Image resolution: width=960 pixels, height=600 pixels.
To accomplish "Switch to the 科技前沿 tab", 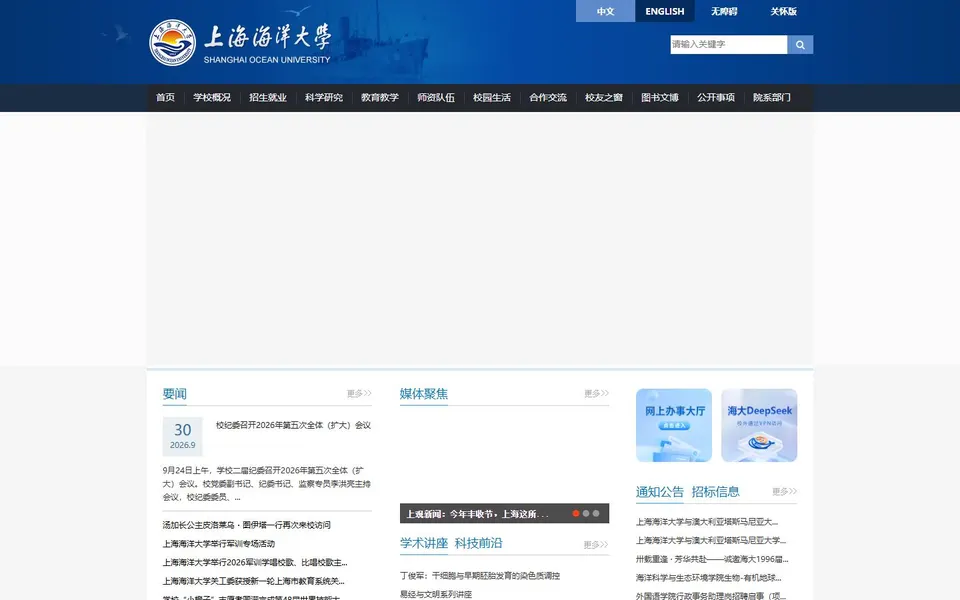I will click(478, 543).
